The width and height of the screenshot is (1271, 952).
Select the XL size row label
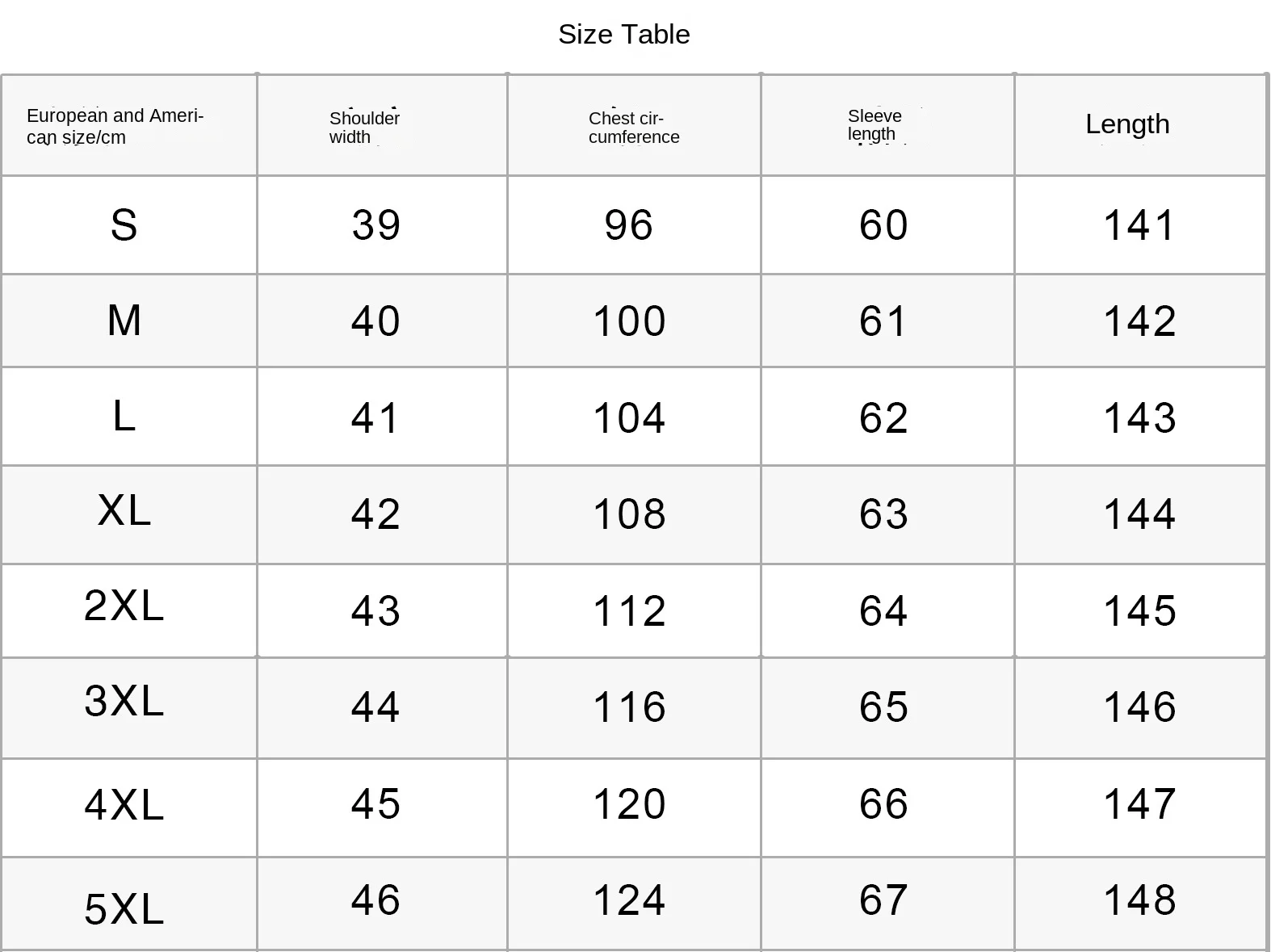click(x=124, y=510)
